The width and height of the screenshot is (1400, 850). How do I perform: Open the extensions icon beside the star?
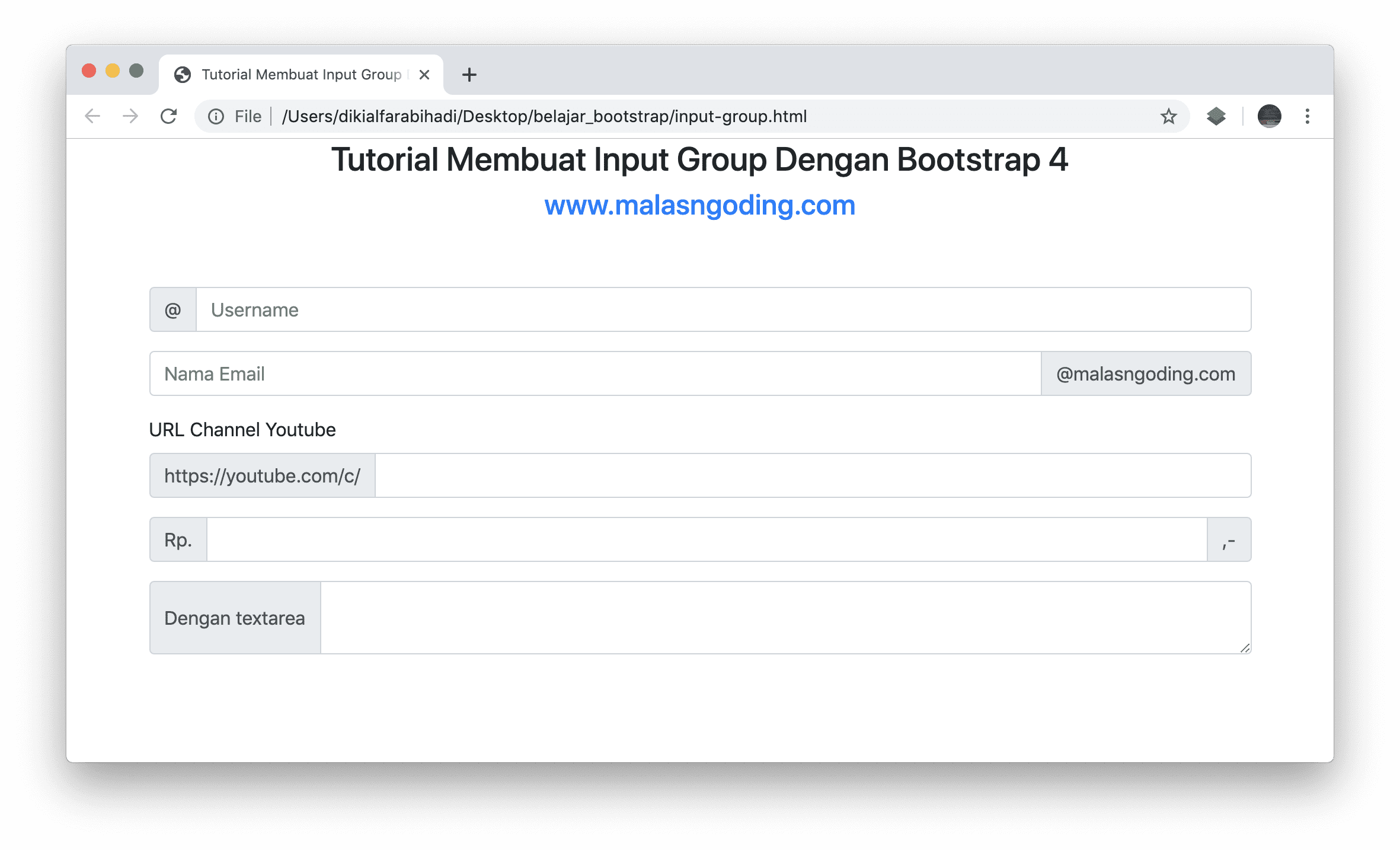tap(1216, 116)
